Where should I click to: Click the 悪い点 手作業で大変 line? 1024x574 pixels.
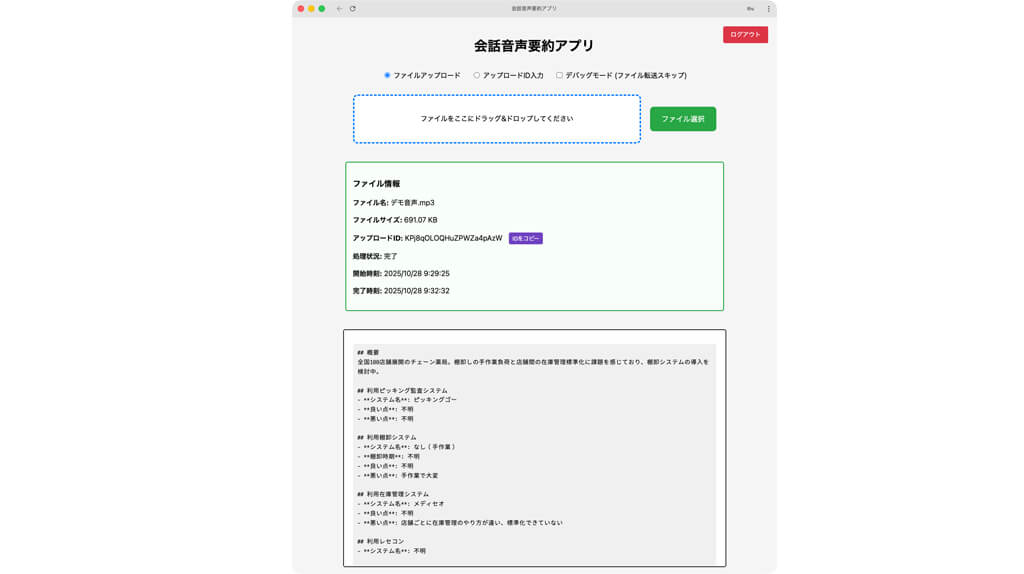pyautogui.click(x=398, y=475)
